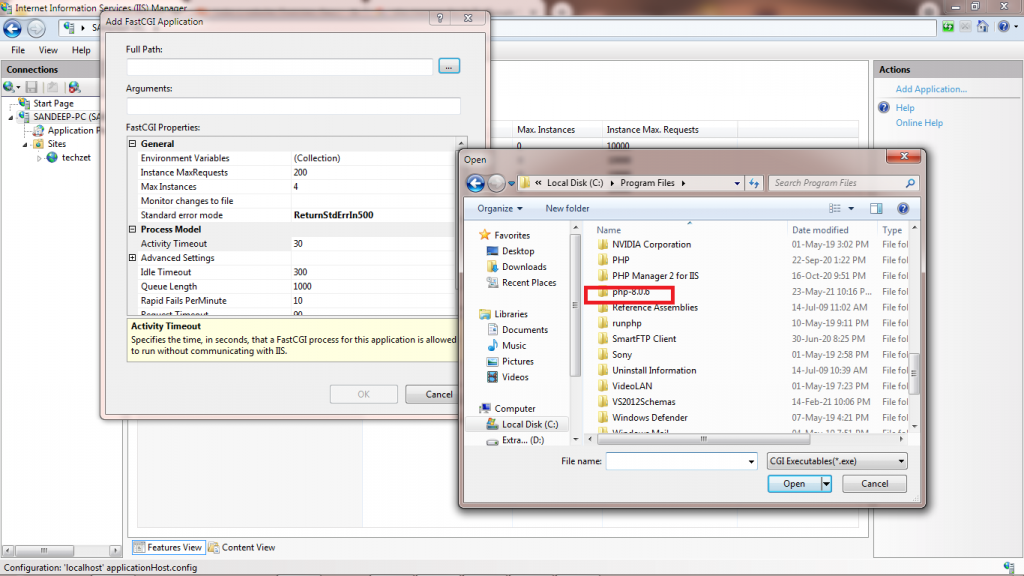Screen dimensions: 1024x576
Task: Click the Start Page icon in Connections
Action: point(24,103)
